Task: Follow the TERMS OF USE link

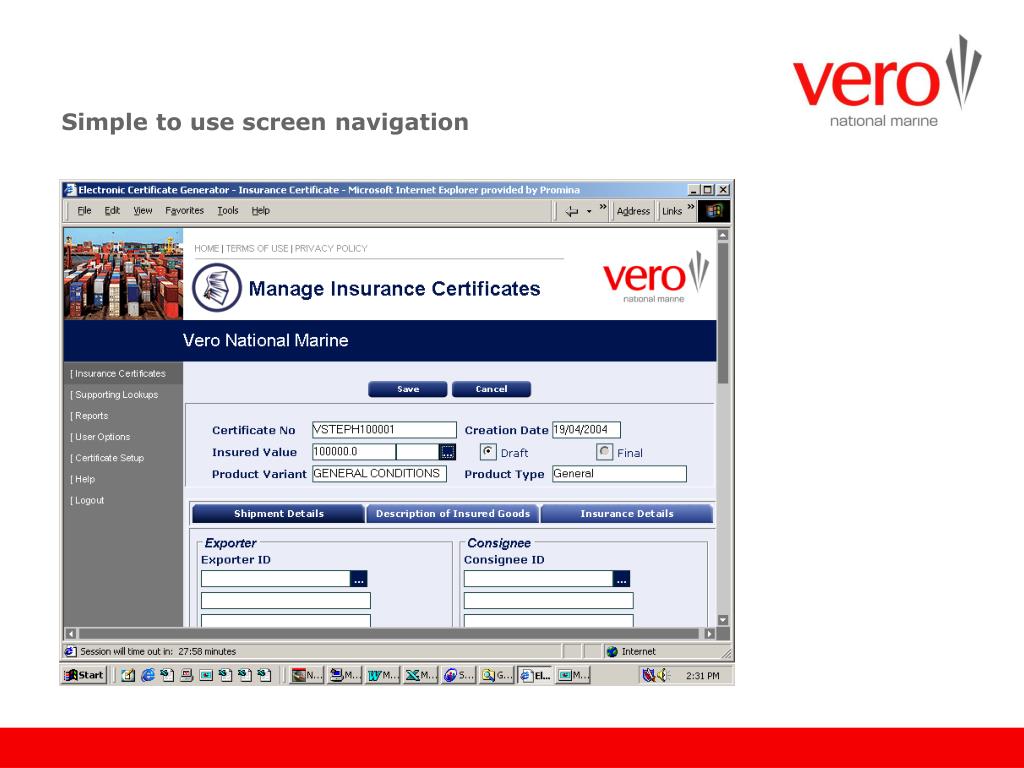Action: coord(257,248)
